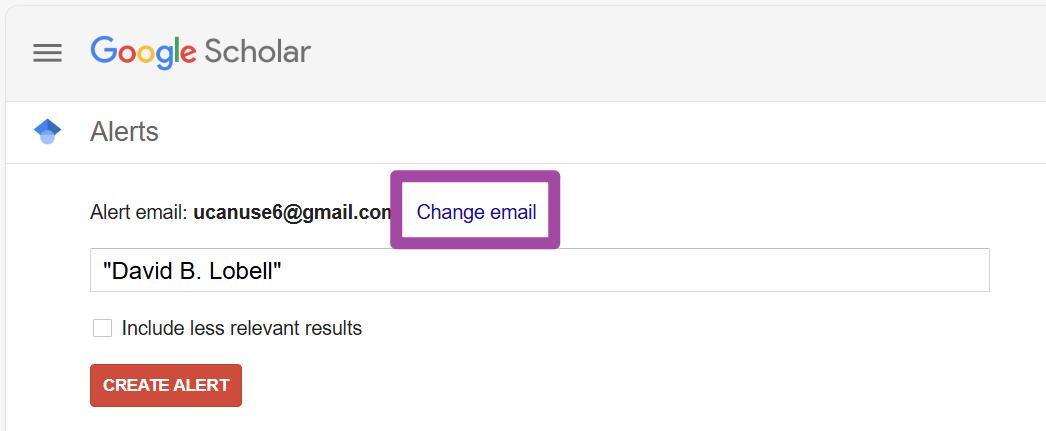This screenshot has width=1046, height=431.
Task: Click the colorful "Google" word in the logo
Action: (x=143, y=52)
